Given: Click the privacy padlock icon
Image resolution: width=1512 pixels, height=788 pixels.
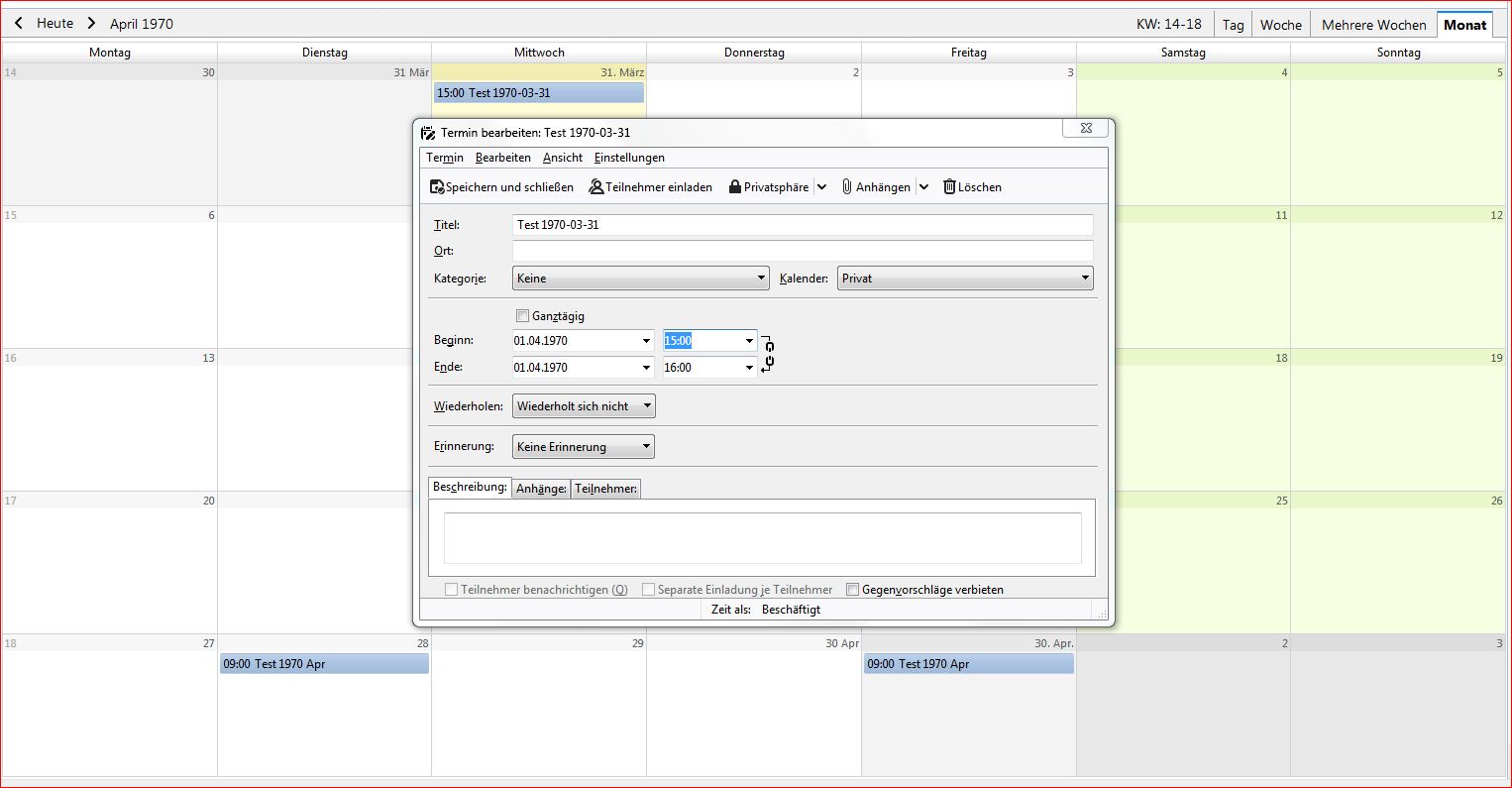Looking at the screenshot, I should [735, 186].
